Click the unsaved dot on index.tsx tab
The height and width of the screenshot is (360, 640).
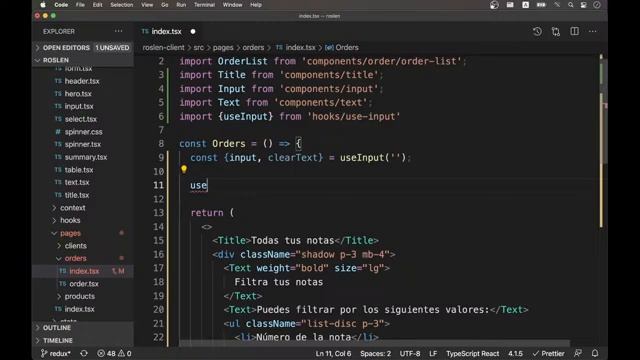[193, 31]
